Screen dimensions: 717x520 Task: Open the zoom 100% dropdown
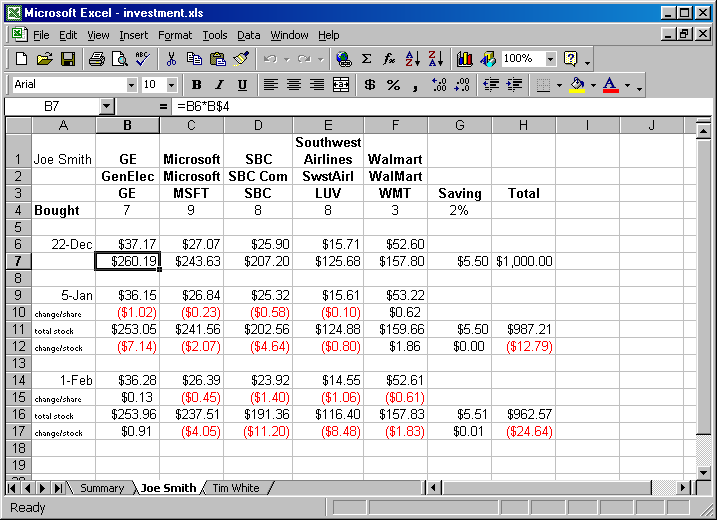(x=551, y=59)
